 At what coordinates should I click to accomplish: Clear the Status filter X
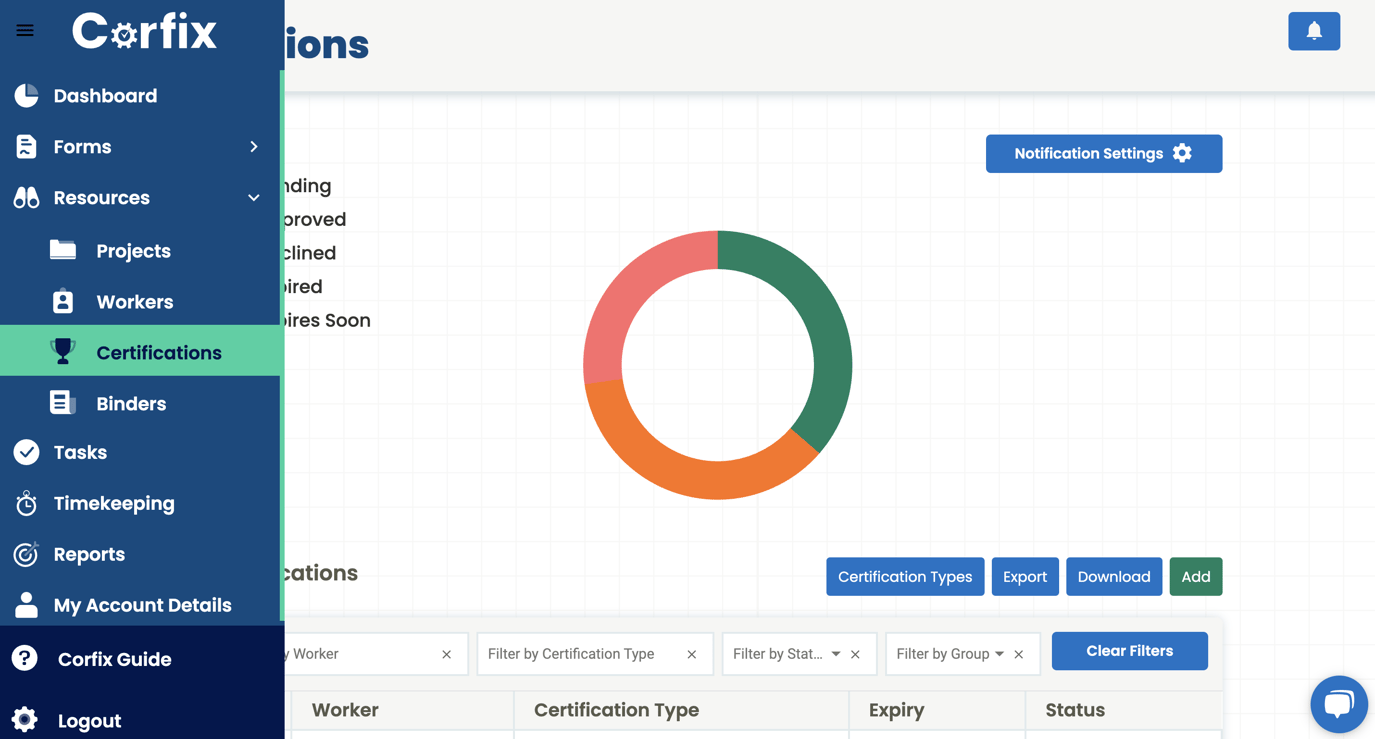tap(855, 655)
